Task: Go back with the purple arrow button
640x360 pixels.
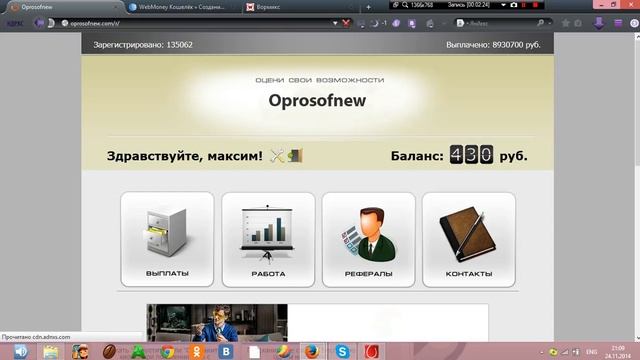Action: coord(39,23)
